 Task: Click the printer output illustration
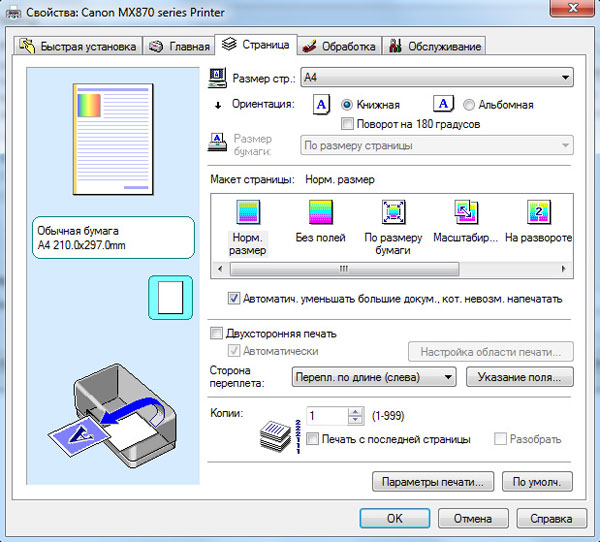(112, 416)
